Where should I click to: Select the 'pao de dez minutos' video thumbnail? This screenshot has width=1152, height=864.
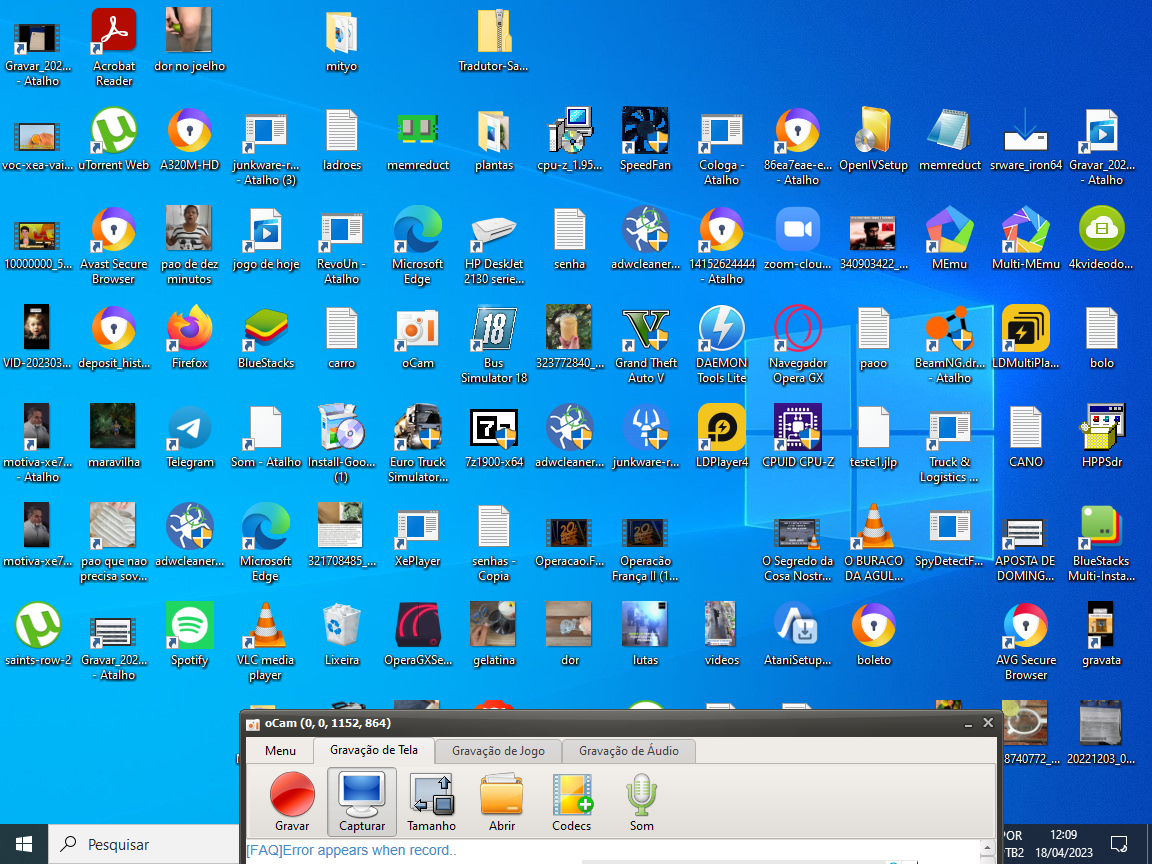coord(190,245)
